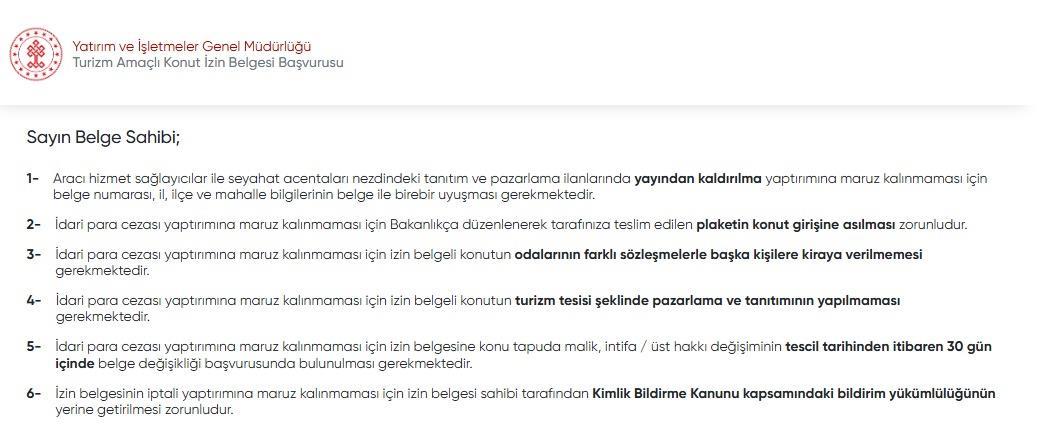The height and width of the screenshot is (444, 1045).
Task: Select the number 3- list marker
Action: (x=33, y=255)
